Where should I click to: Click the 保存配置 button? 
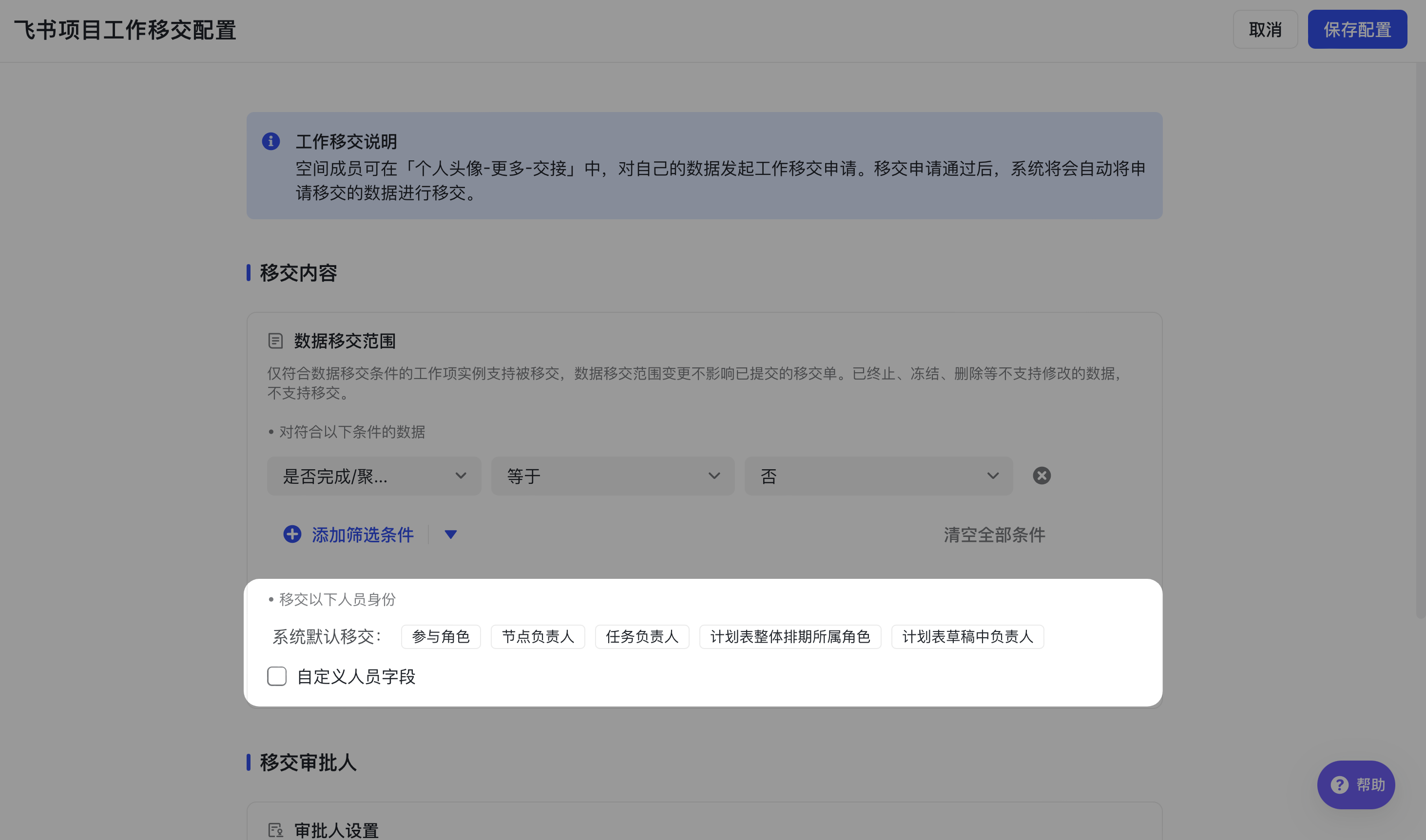(1357, 29)
